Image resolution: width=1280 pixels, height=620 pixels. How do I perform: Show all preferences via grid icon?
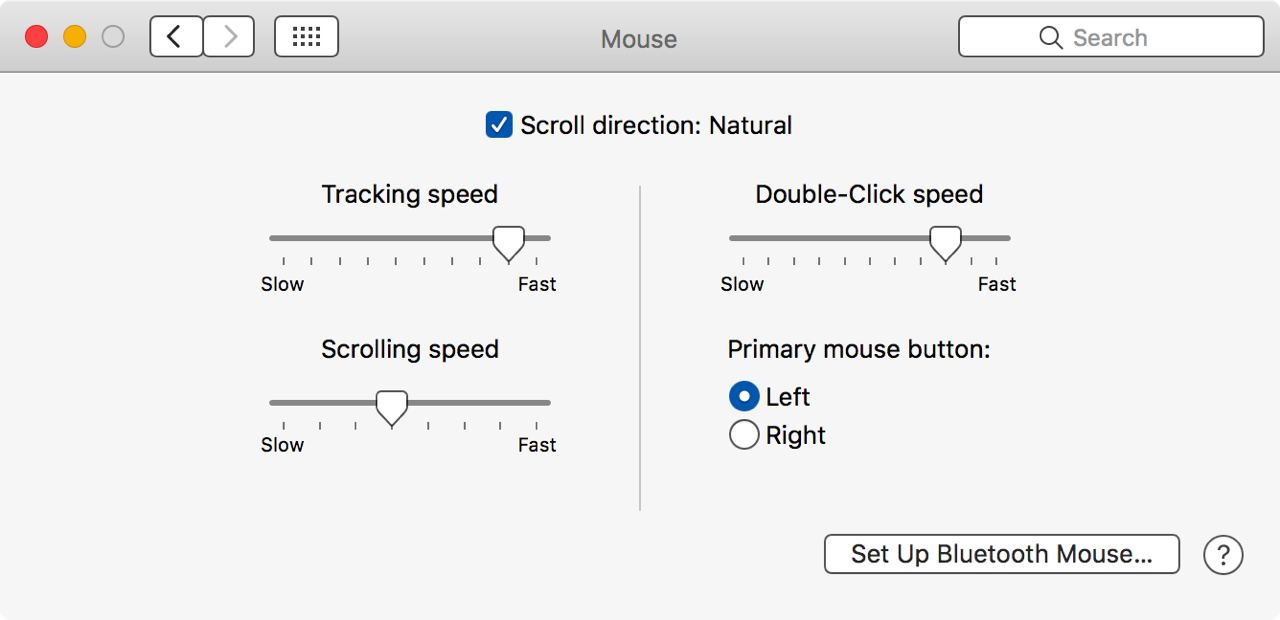pos(306,37)
